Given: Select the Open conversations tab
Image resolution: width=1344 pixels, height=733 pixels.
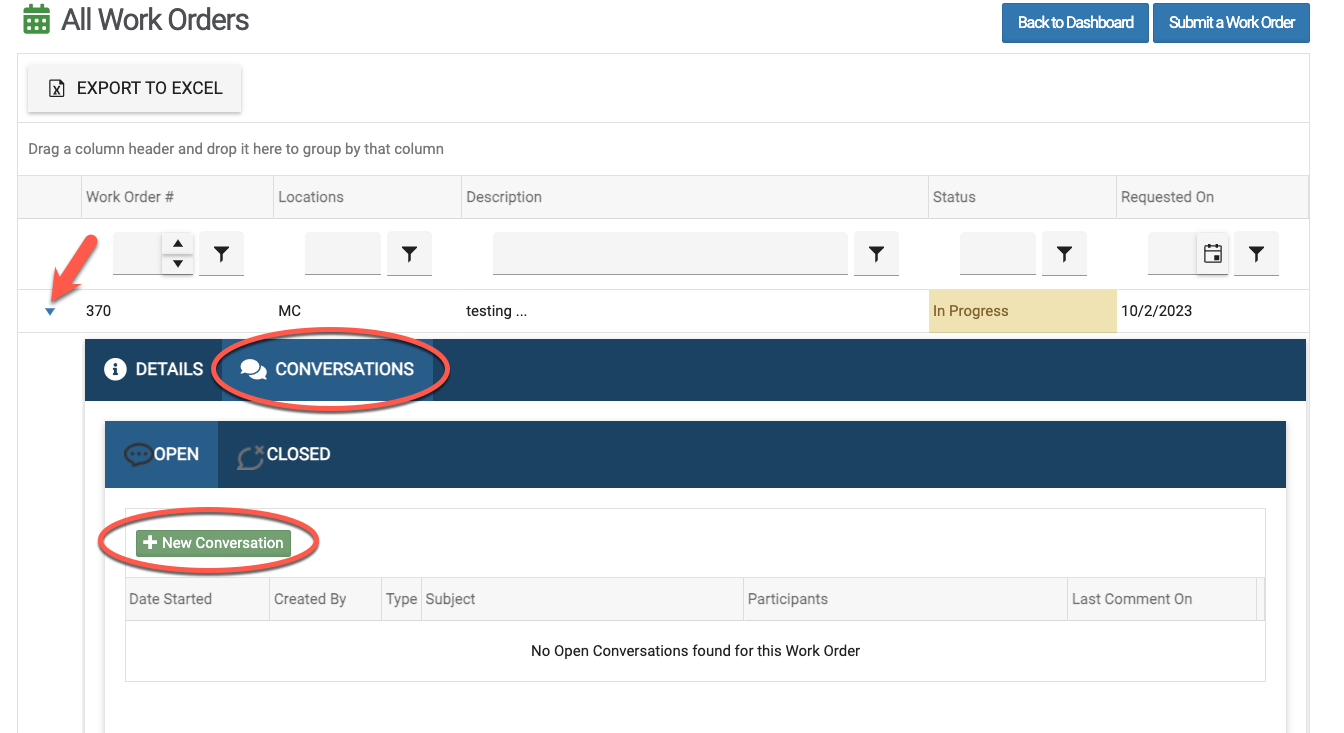Looking at the screenshot, I should point(162,454).
